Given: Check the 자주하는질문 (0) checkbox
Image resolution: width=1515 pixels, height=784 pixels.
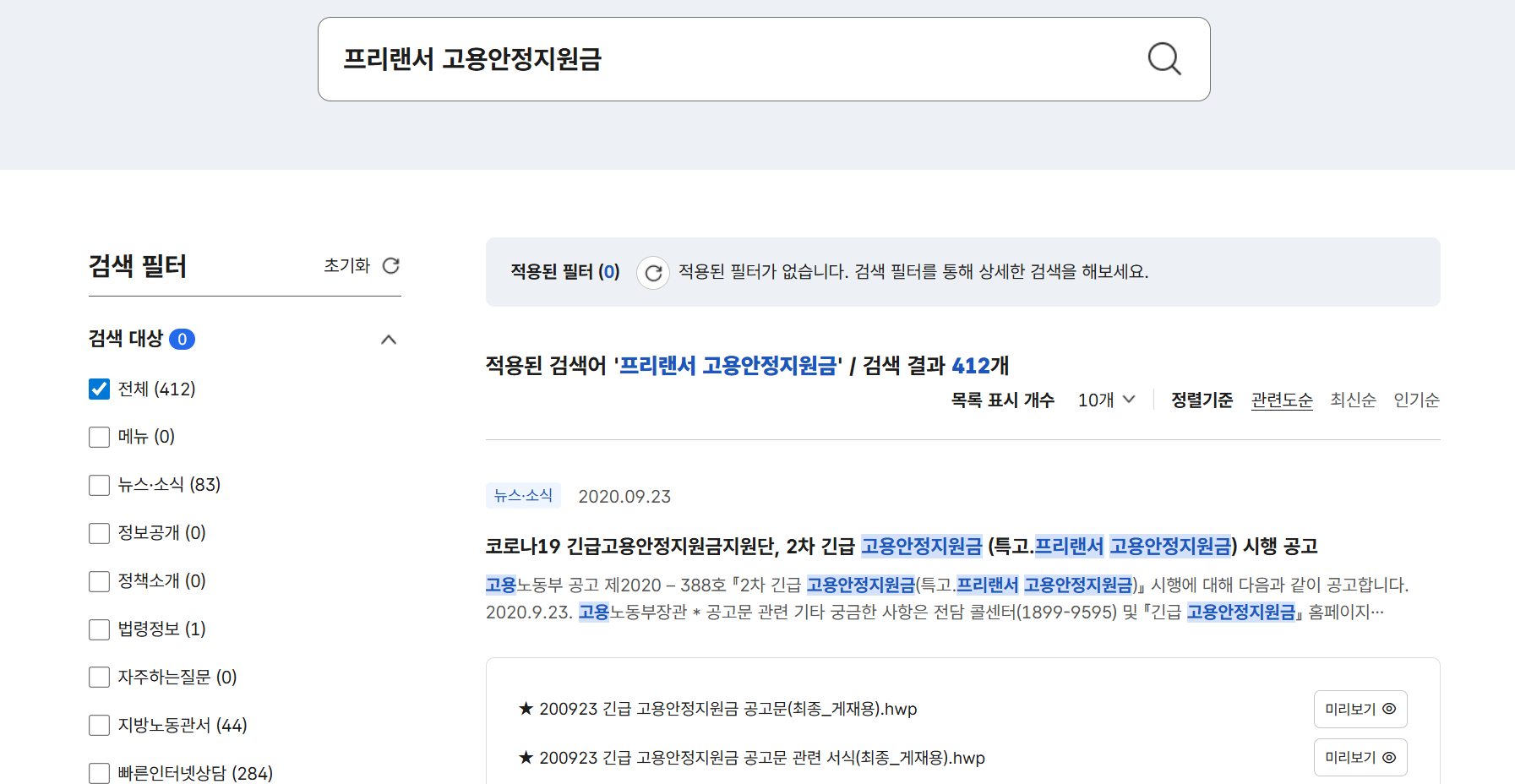Looking at the screenshot, I should [100, 677].
